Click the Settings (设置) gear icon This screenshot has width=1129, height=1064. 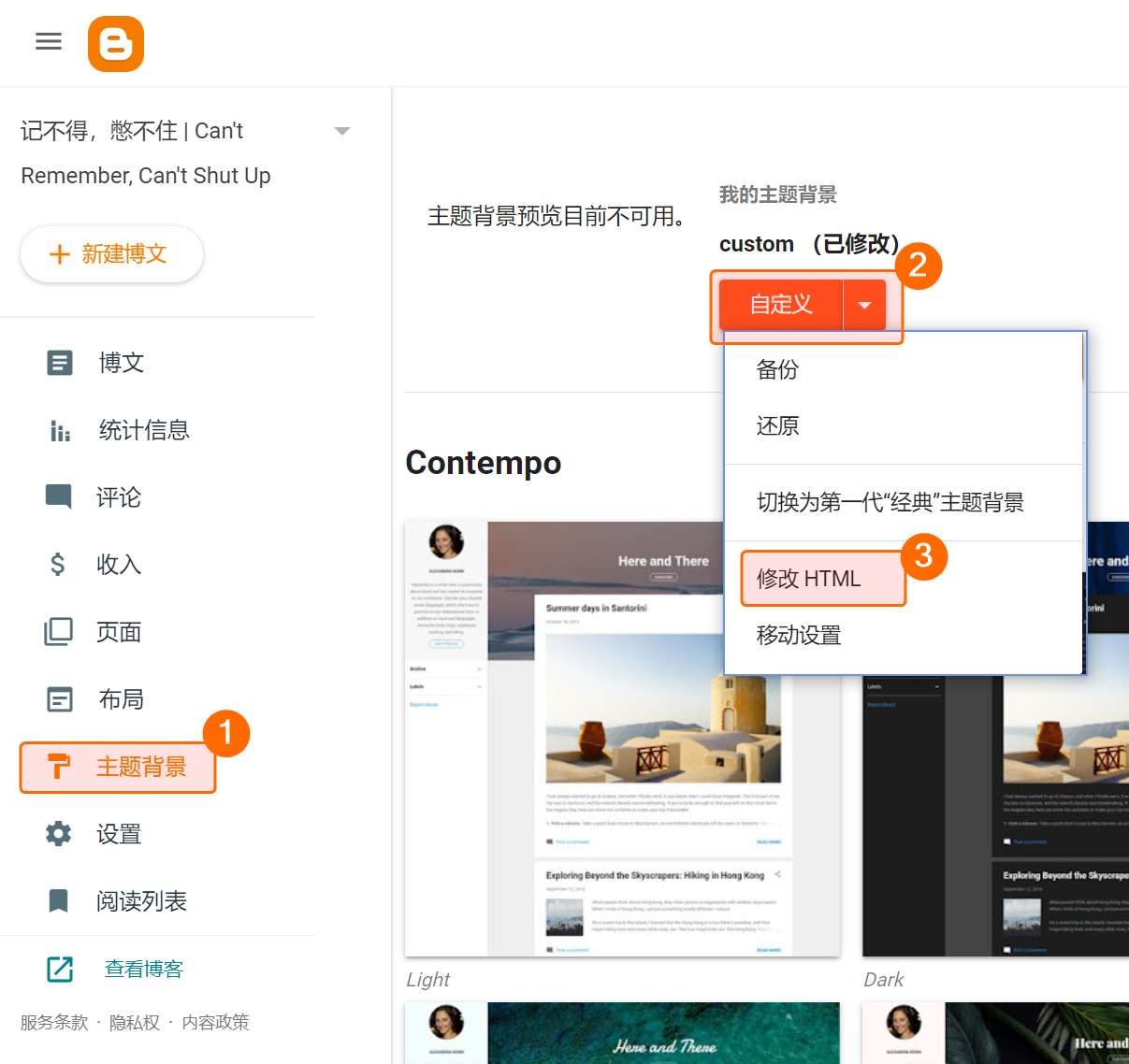pos(59,834)
